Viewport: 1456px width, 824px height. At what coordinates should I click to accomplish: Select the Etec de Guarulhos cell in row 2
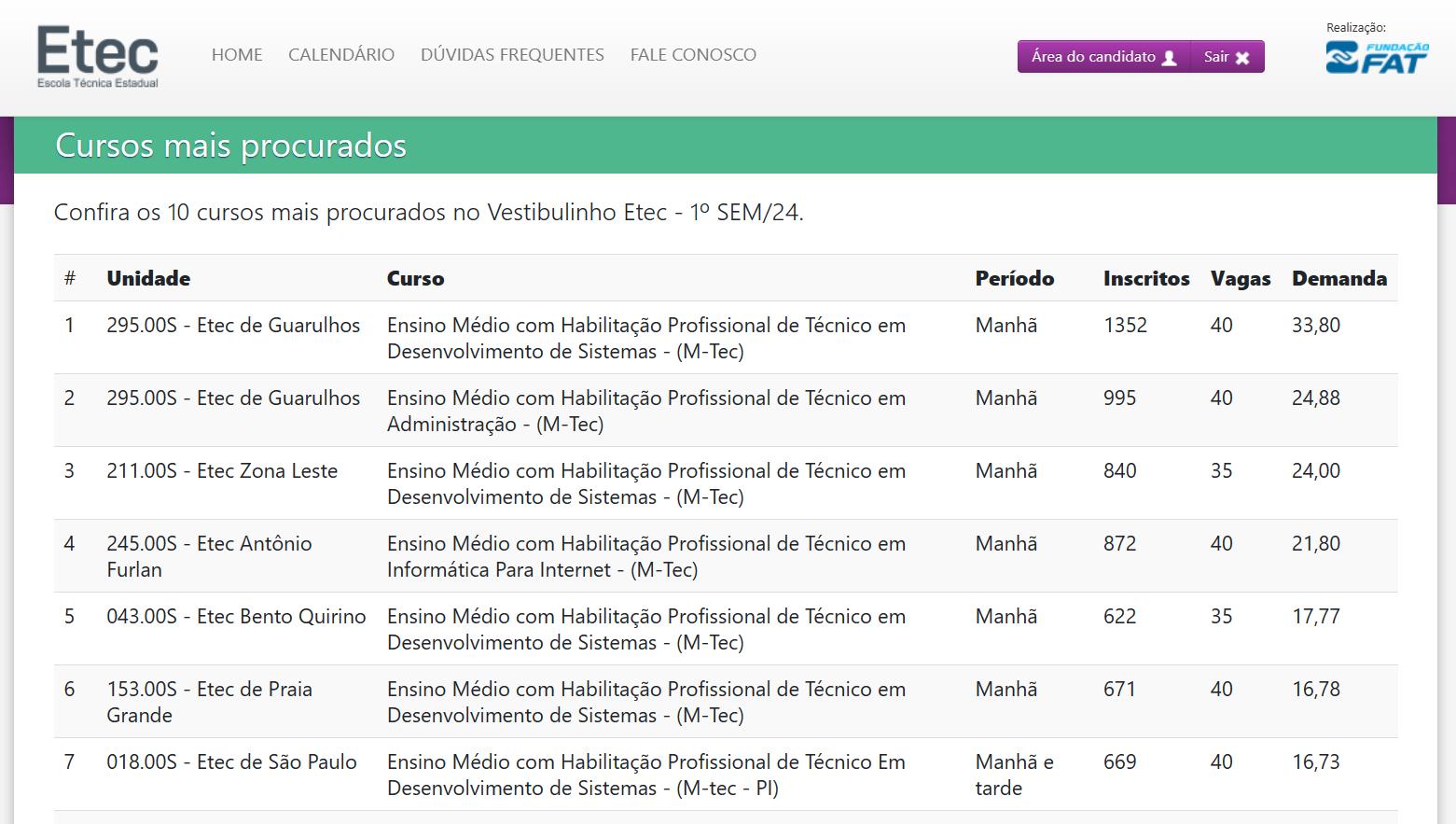[x=238, y=411]
